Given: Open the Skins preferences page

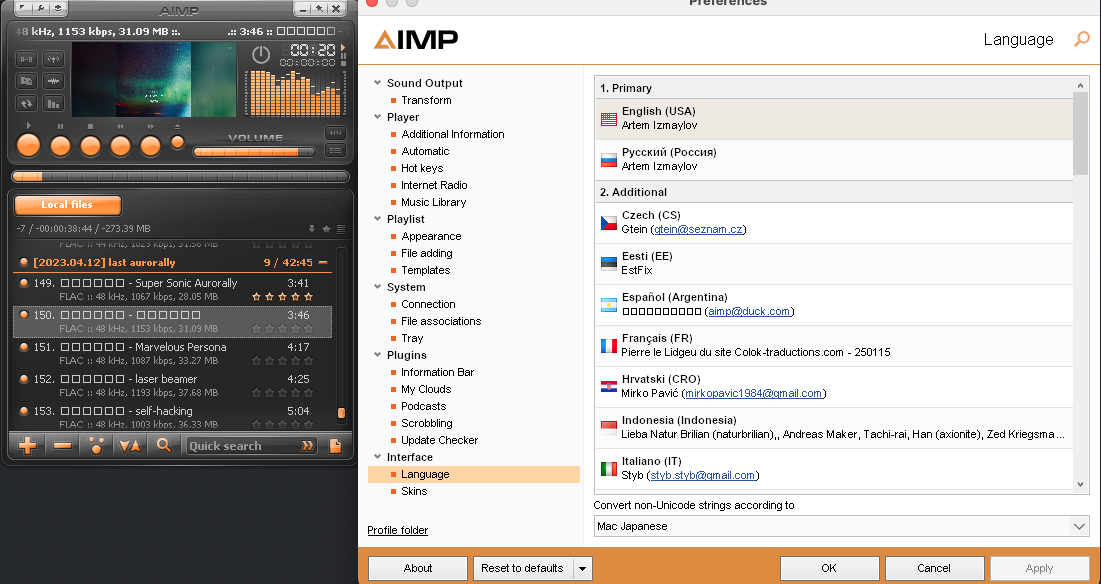Looking at the screenshot, I should click(x=414, y=491).
